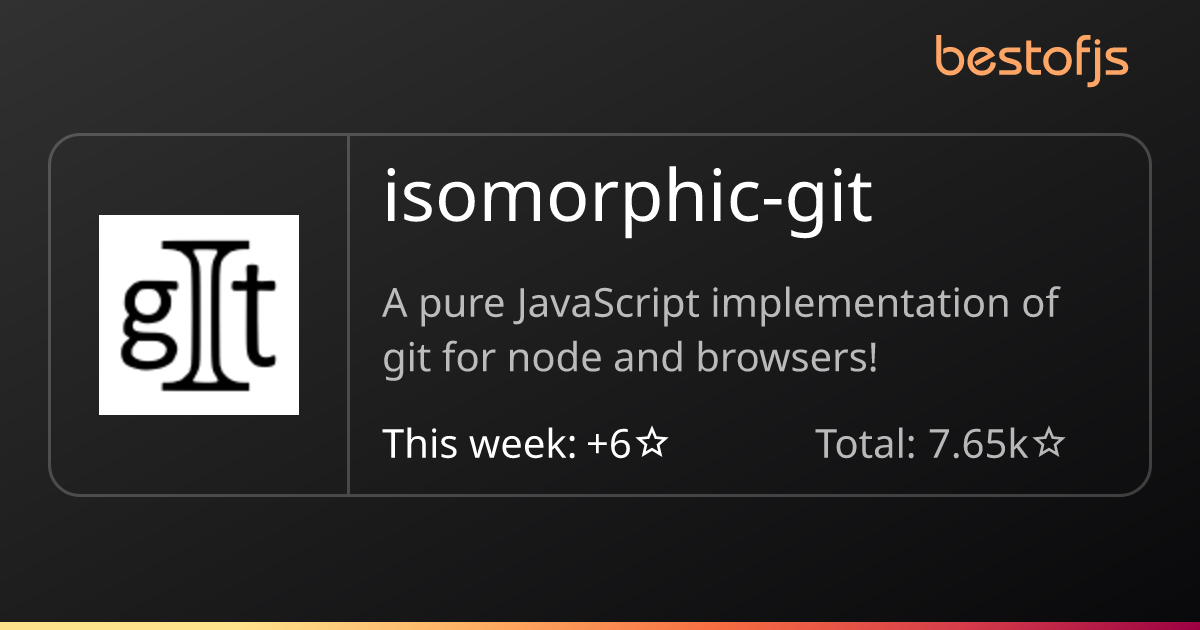Click the project description's first line
The width and height of the screenshot is (1200, 630).
pos(720,304)
